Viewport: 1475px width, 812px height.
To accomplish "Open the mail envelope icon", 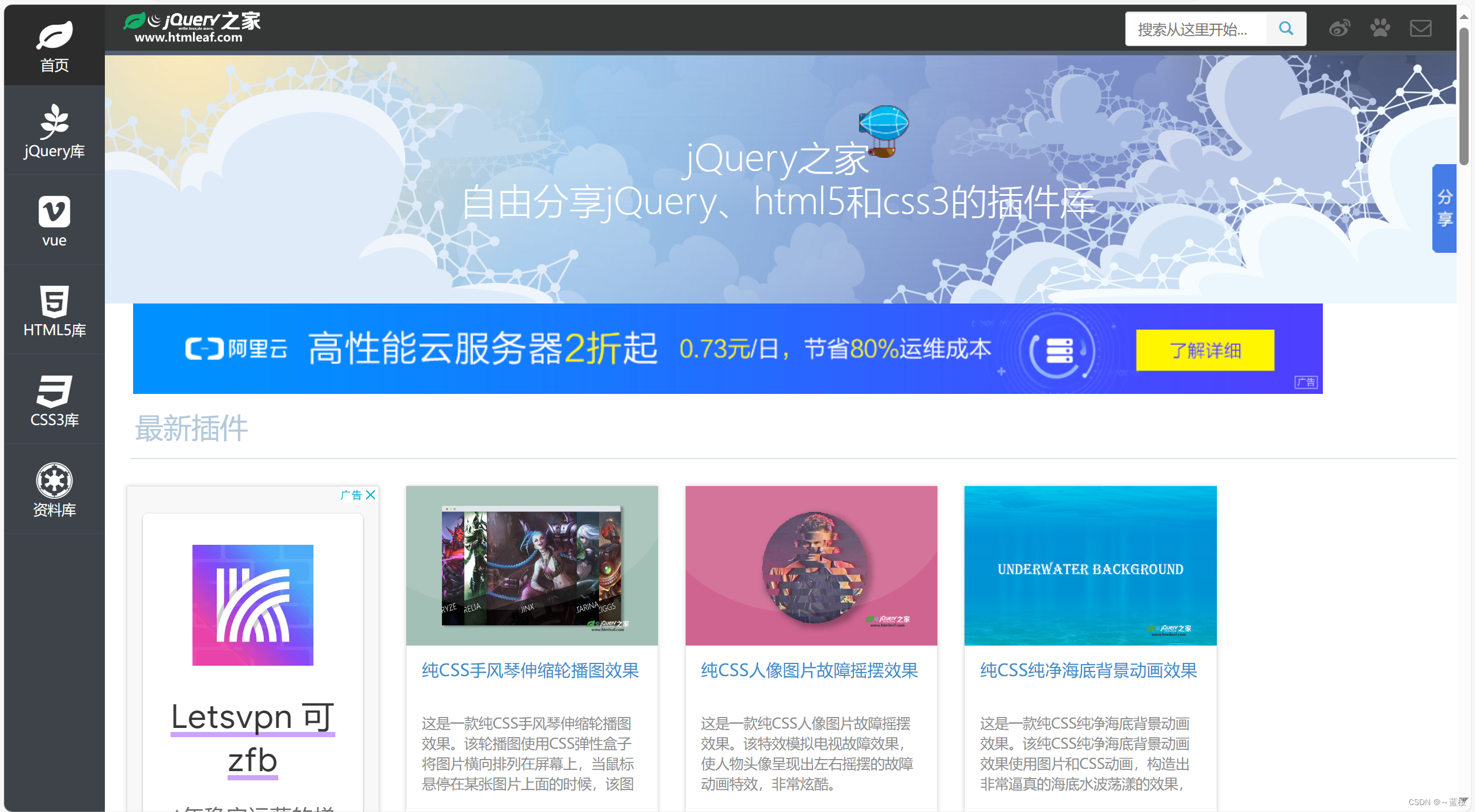I will click(1421, 28).
